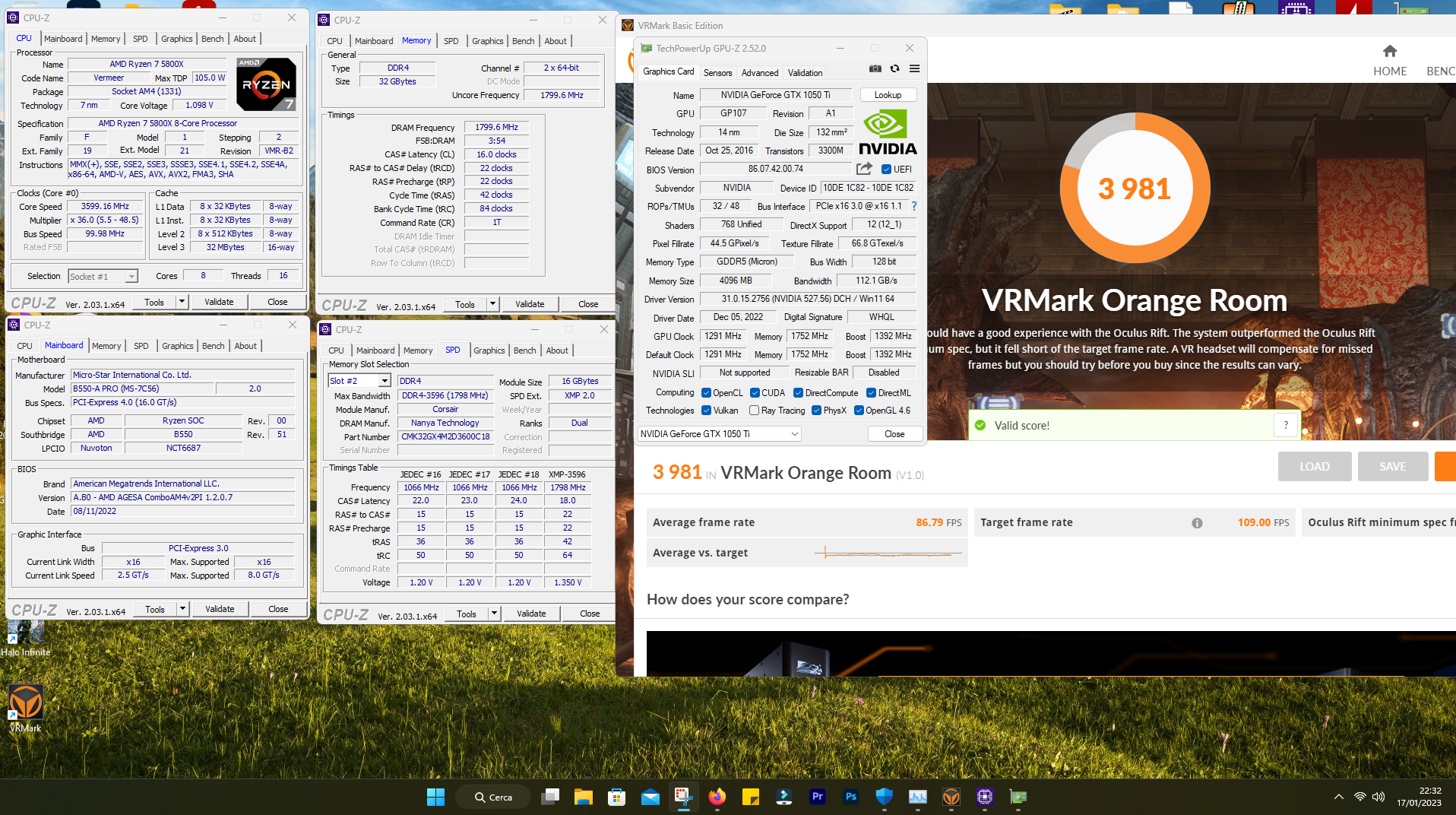Switch to GPU-Z via its taskbar icon

pyautogui.click(x=1018, y=797)
